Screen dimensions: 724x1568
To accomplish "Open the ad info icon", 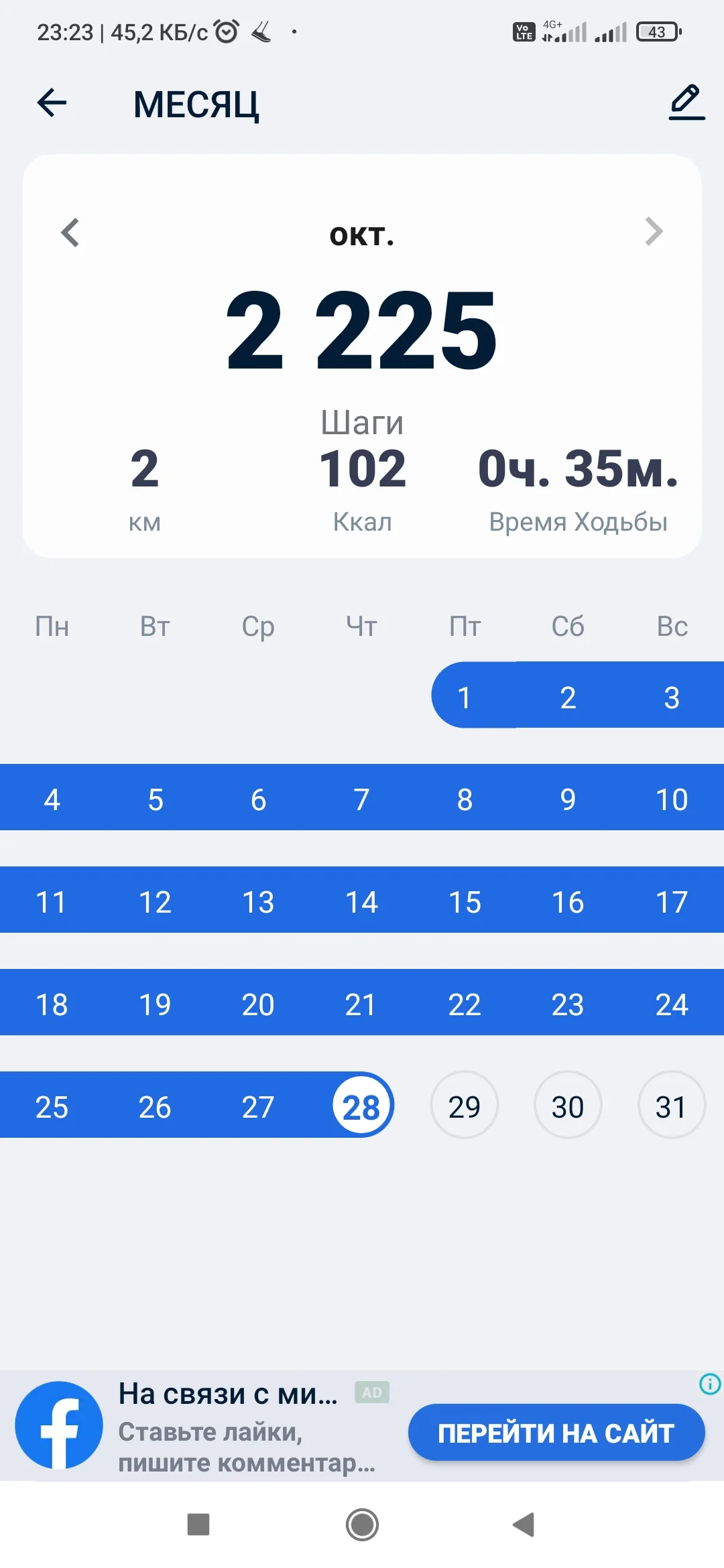I will coord(709,1384).
